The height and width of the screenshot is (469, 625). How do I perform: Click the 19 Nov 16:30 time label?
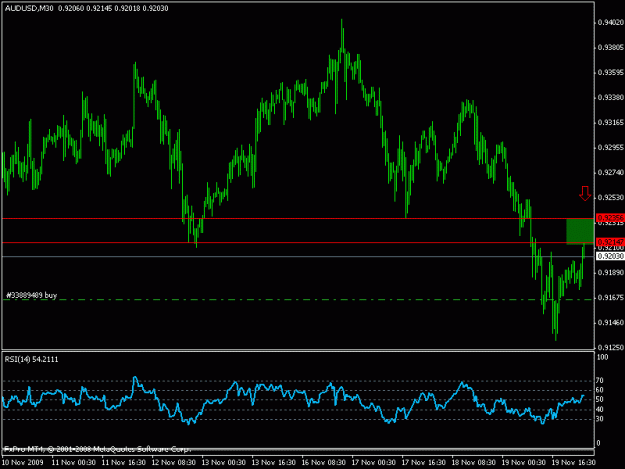(x=574, y=463)
